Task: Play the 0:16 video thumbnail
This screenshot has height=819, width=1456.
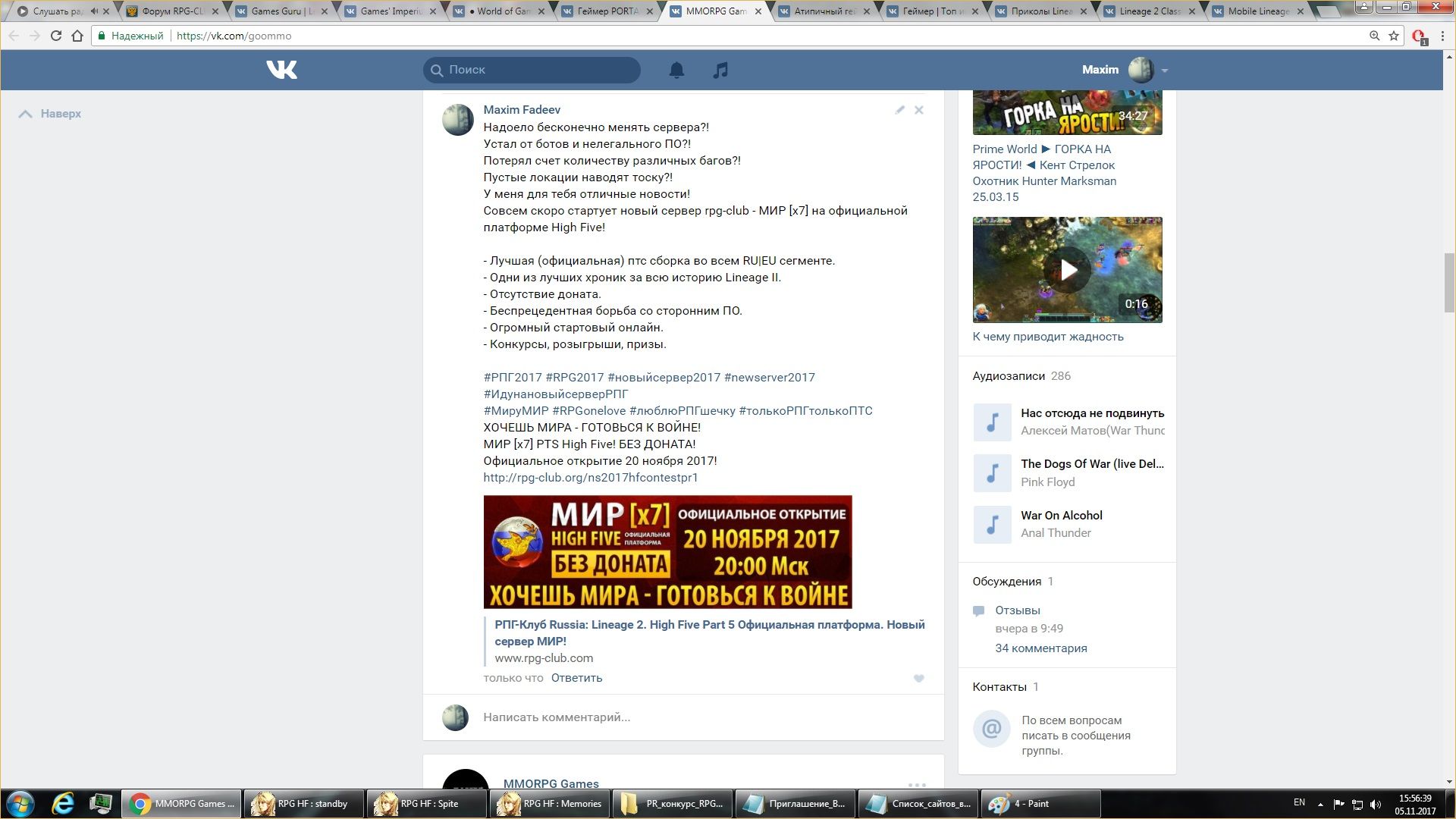Action: [x=1067, y=270]
